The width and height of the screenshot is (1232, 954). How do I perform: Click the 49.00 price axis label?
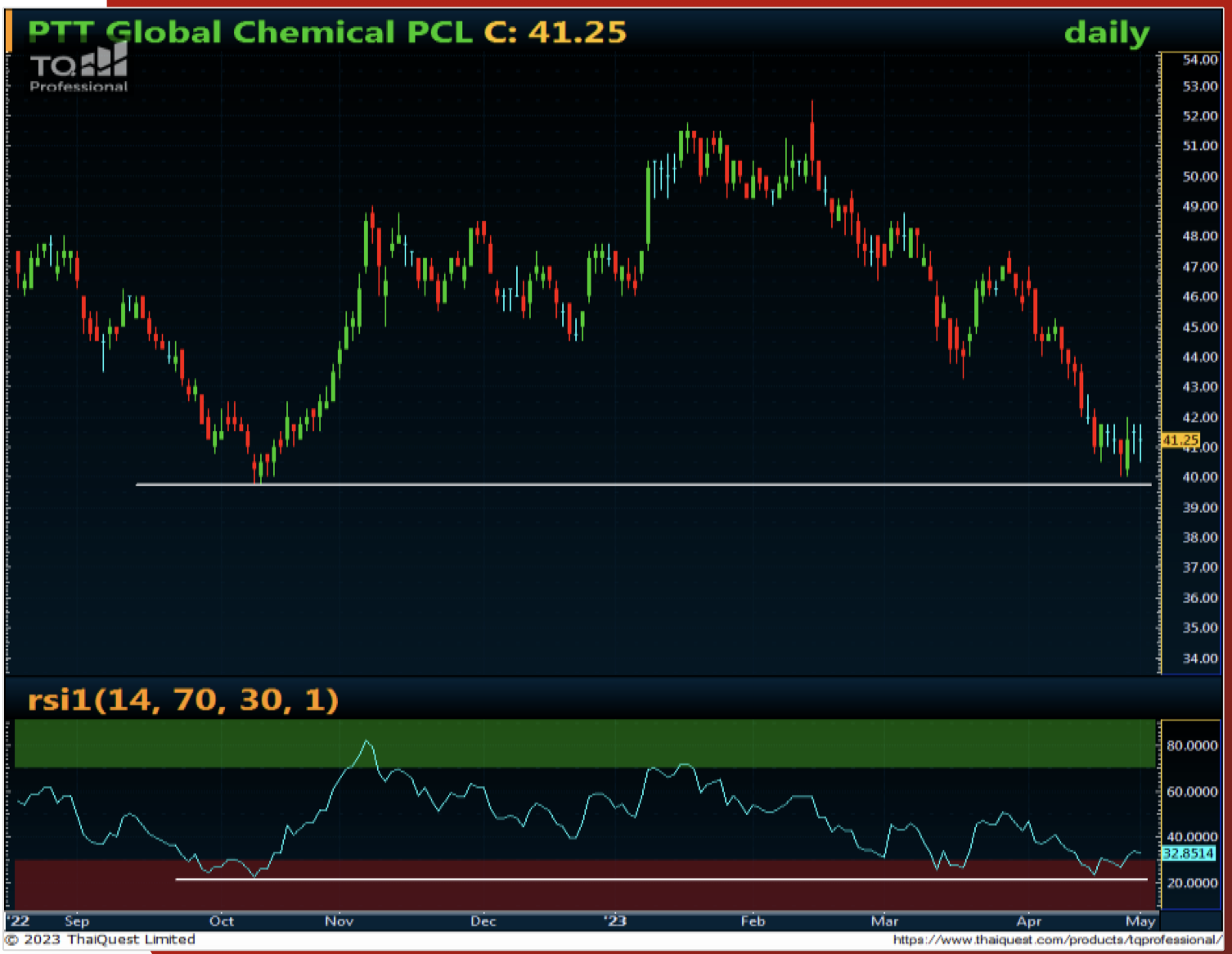point(1200,206)
